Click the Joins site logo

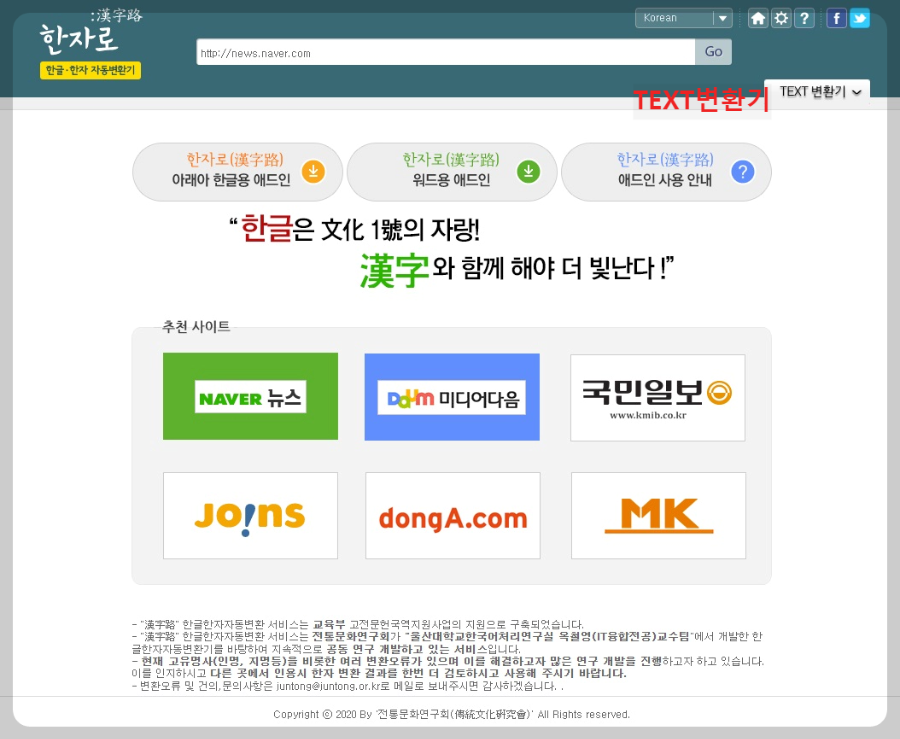tap(250, 515)
